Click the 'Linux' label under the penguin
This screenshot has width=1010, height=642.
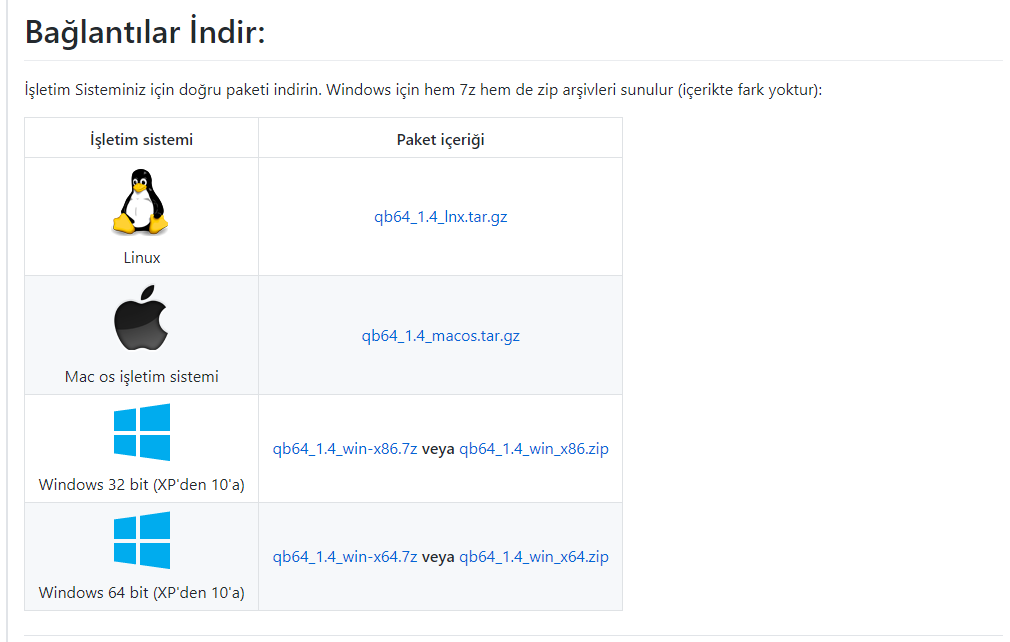coord(141,258)
